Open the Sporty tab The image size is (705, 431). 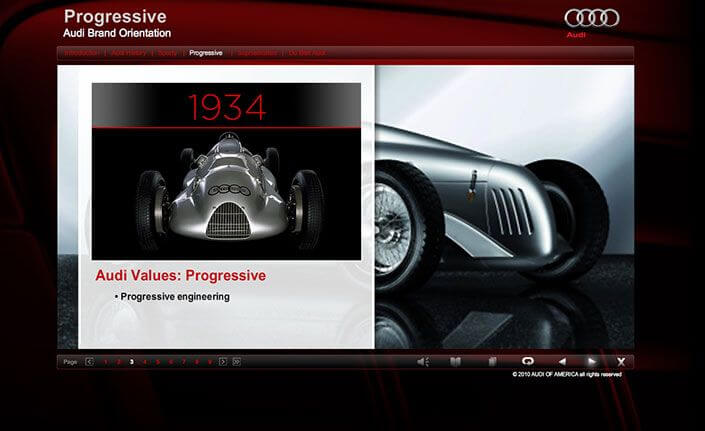pyautogui.click(x=168, y=53)
